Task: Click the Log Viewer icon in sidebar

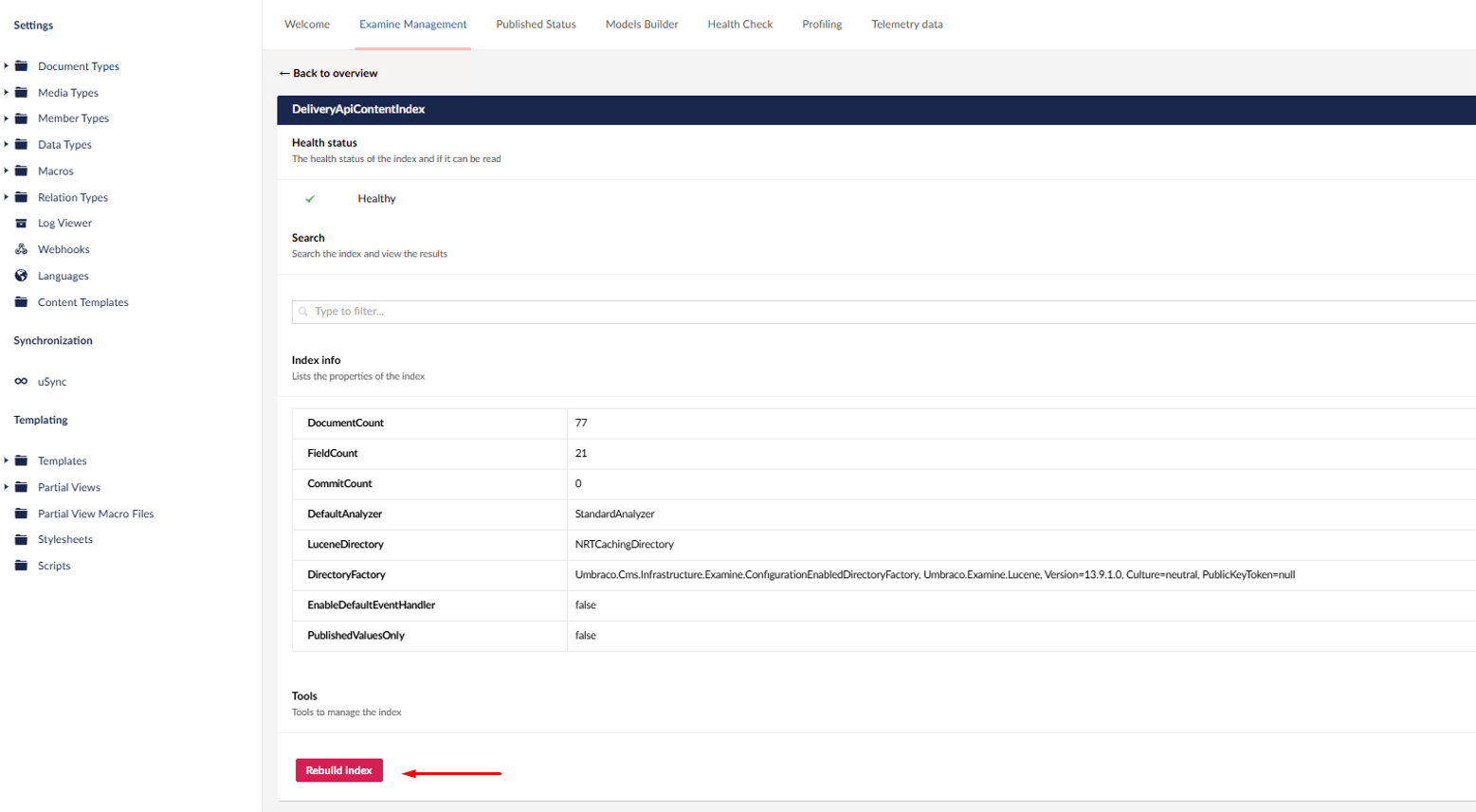Action: pos(21,224)
